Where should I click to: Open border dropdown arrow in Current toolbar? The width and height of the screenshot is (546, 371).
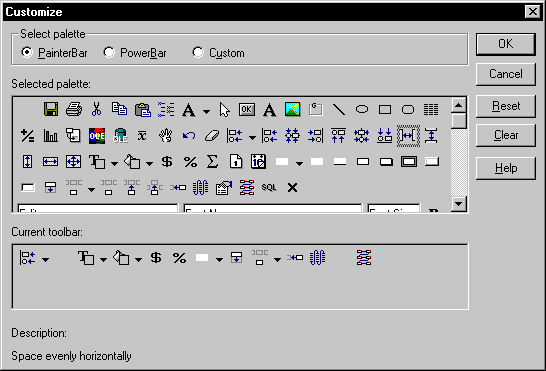pos(219,260)
